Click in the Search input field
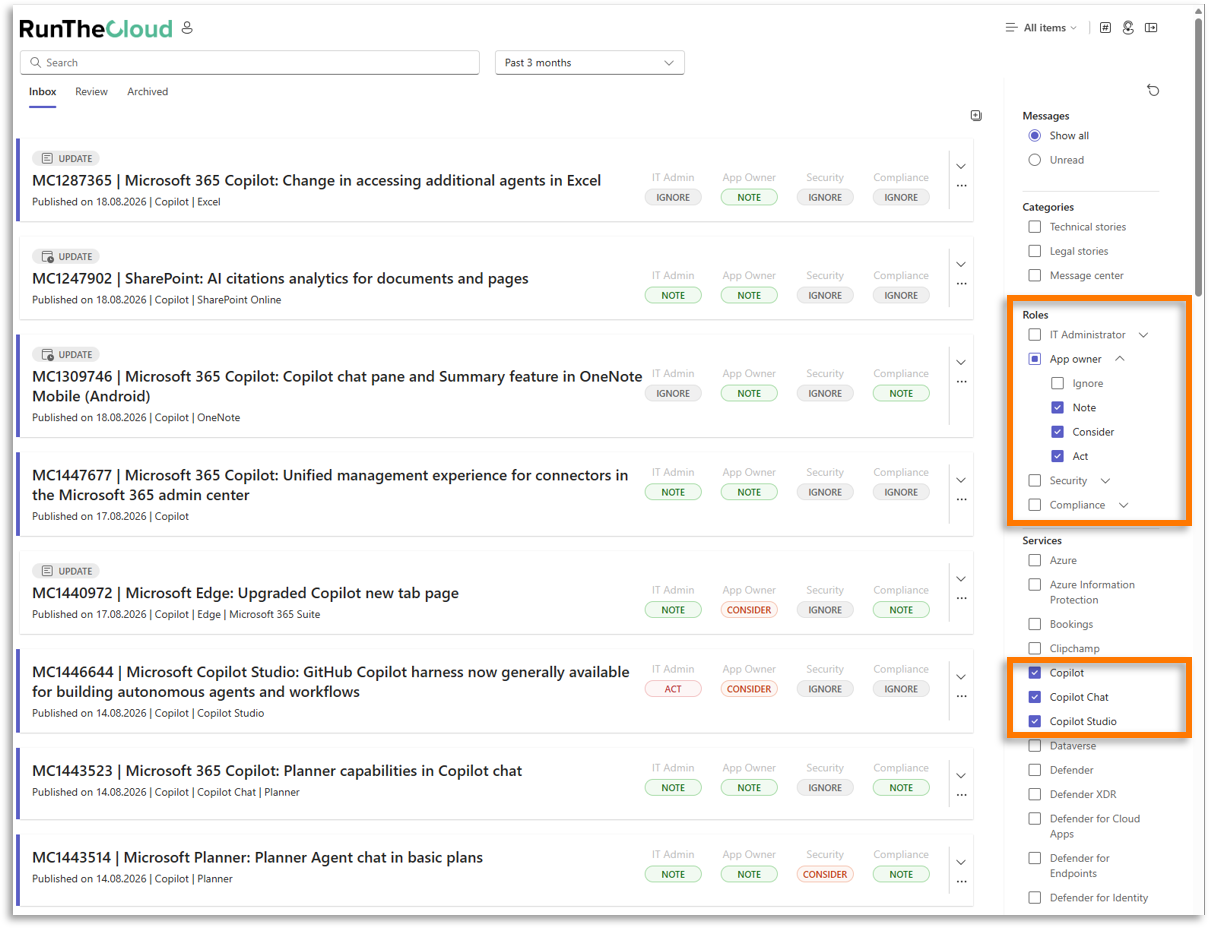The width and height of the screenshot is (1209, 928). coord(250,62)
